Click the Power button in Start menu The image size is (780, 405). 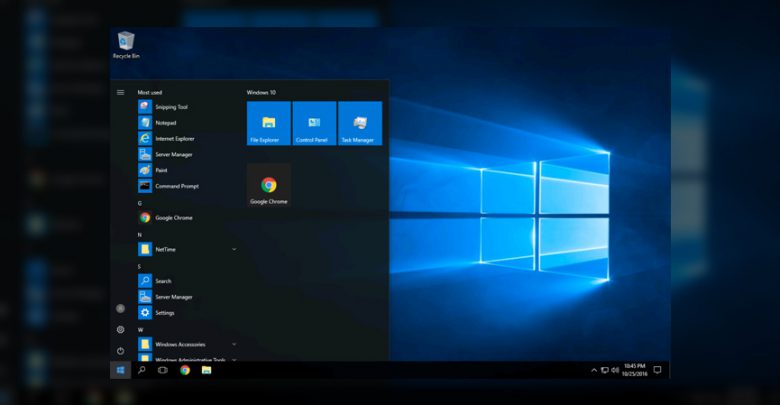point(120,350)
